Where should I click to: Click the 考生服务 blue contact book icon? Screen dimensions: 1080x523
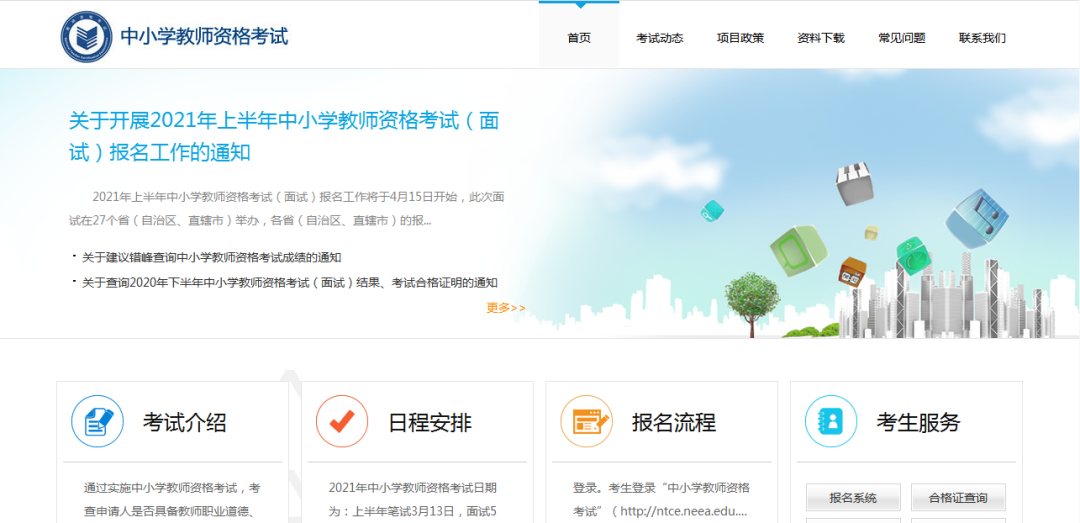click(830, 421)
